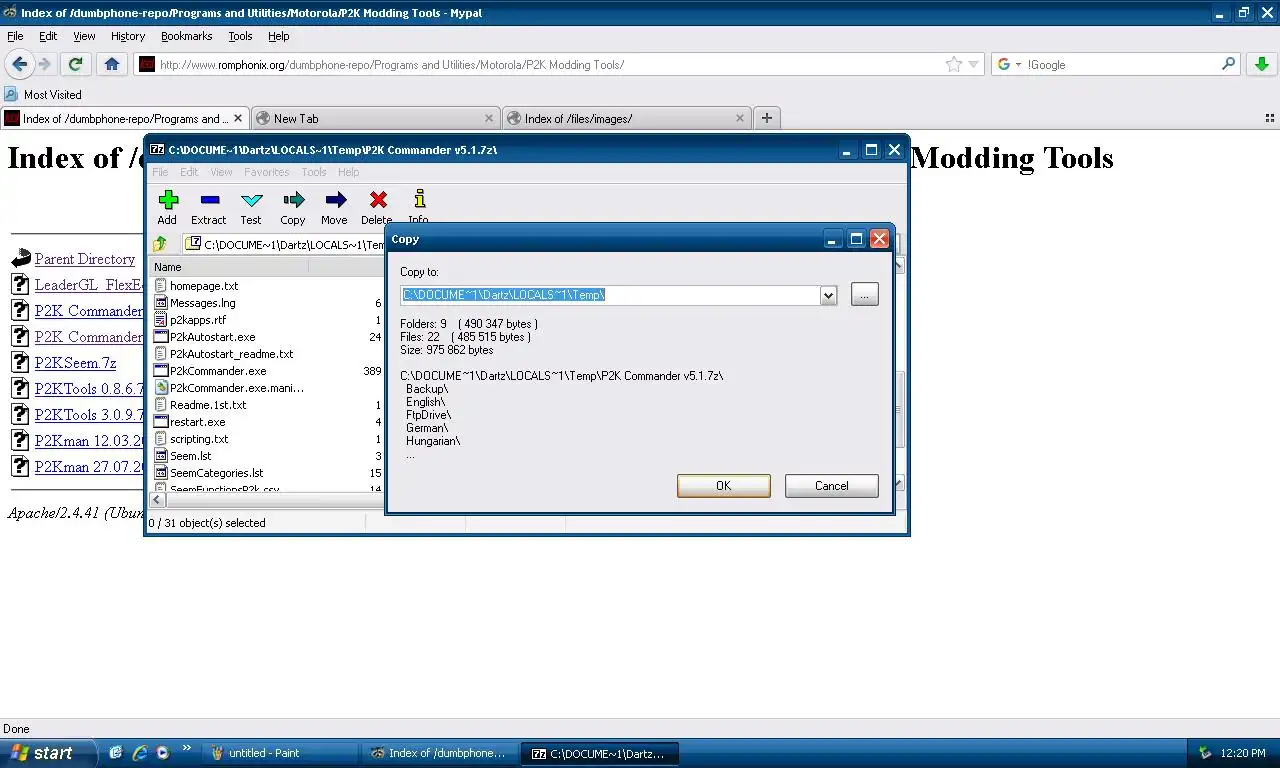Screen dimensions: 1280x768
Task: Click the Most Visited bookmarks item
Action: 43,94
